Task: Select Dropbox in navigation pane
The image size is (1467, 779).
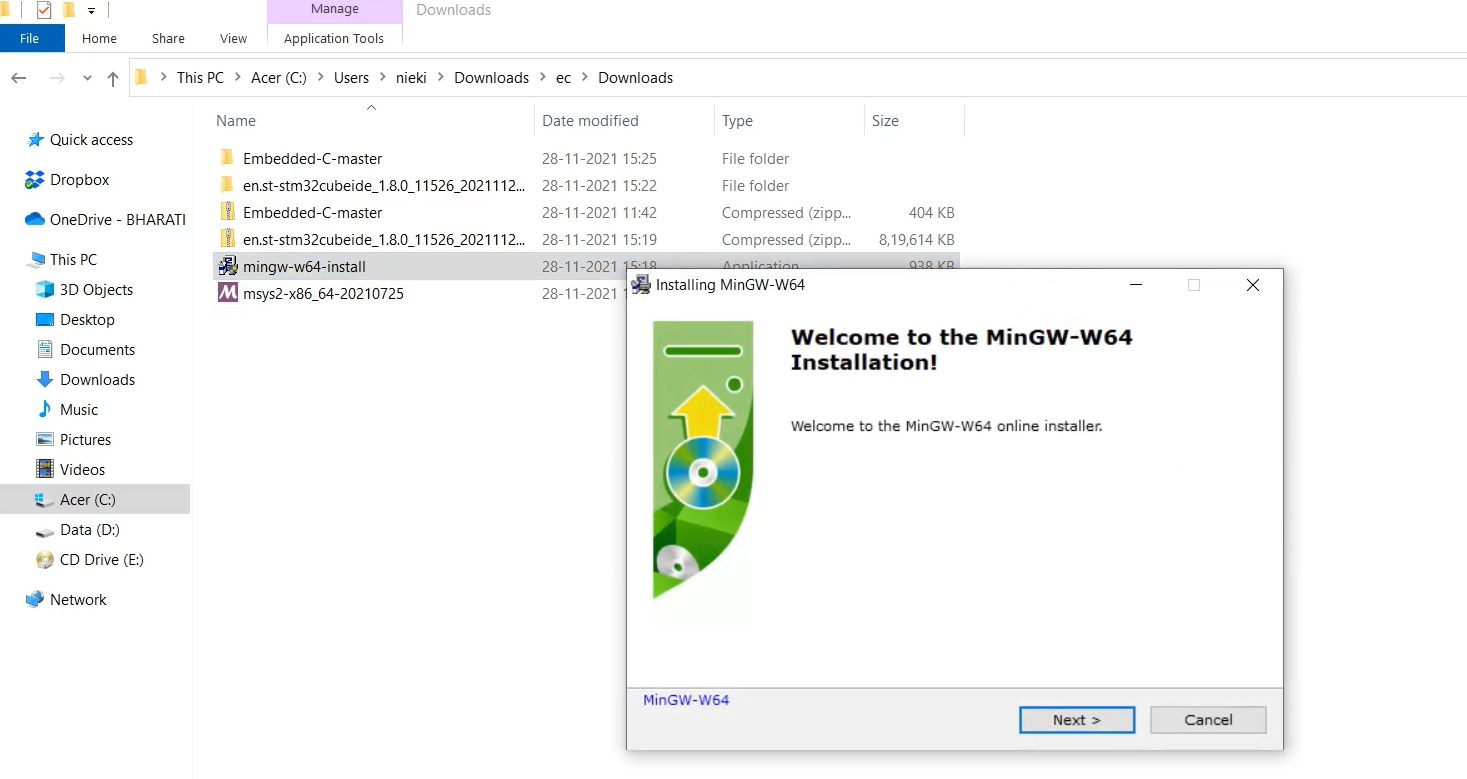Action: [x=79, y=180]
